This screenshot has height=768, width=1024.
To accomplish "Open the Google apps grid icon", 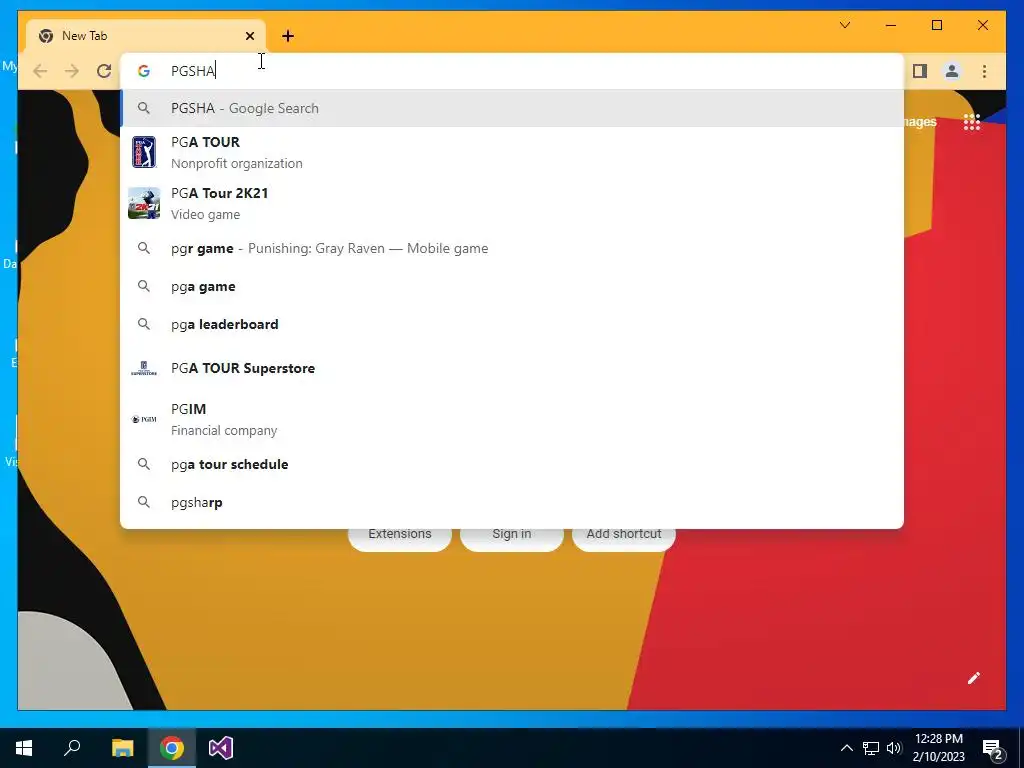I will coord(972,121).
